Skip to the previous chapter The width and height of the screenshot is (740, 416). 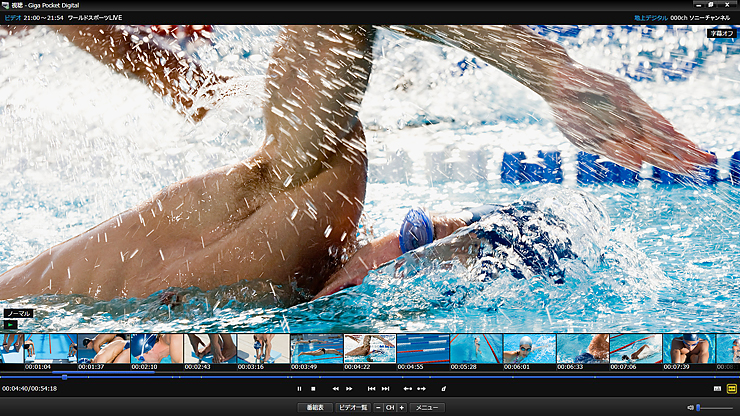tap(371, 388)
